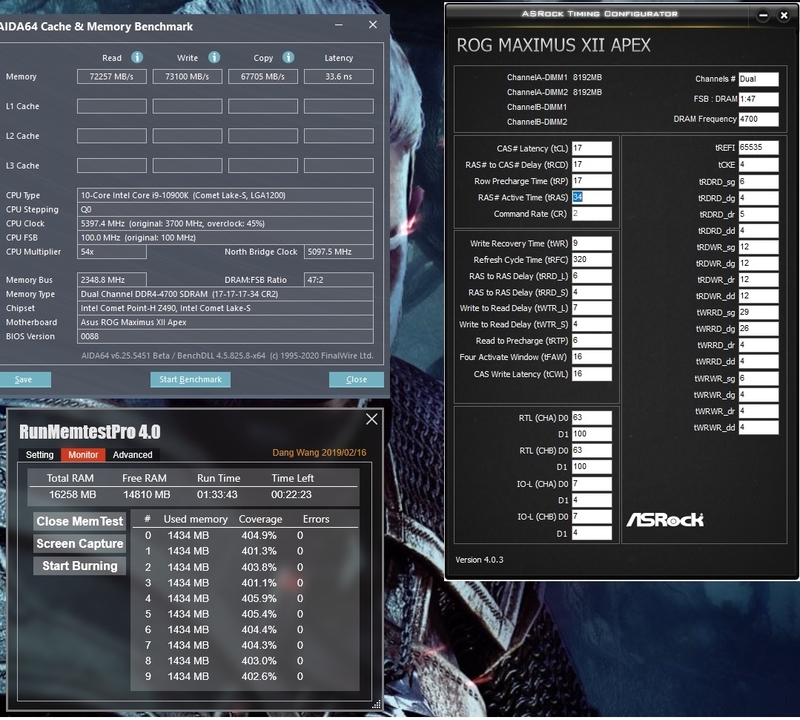Click the Write info icon in AIDA64
Viewport: 800px width, 720px height.
pos(214,57)
